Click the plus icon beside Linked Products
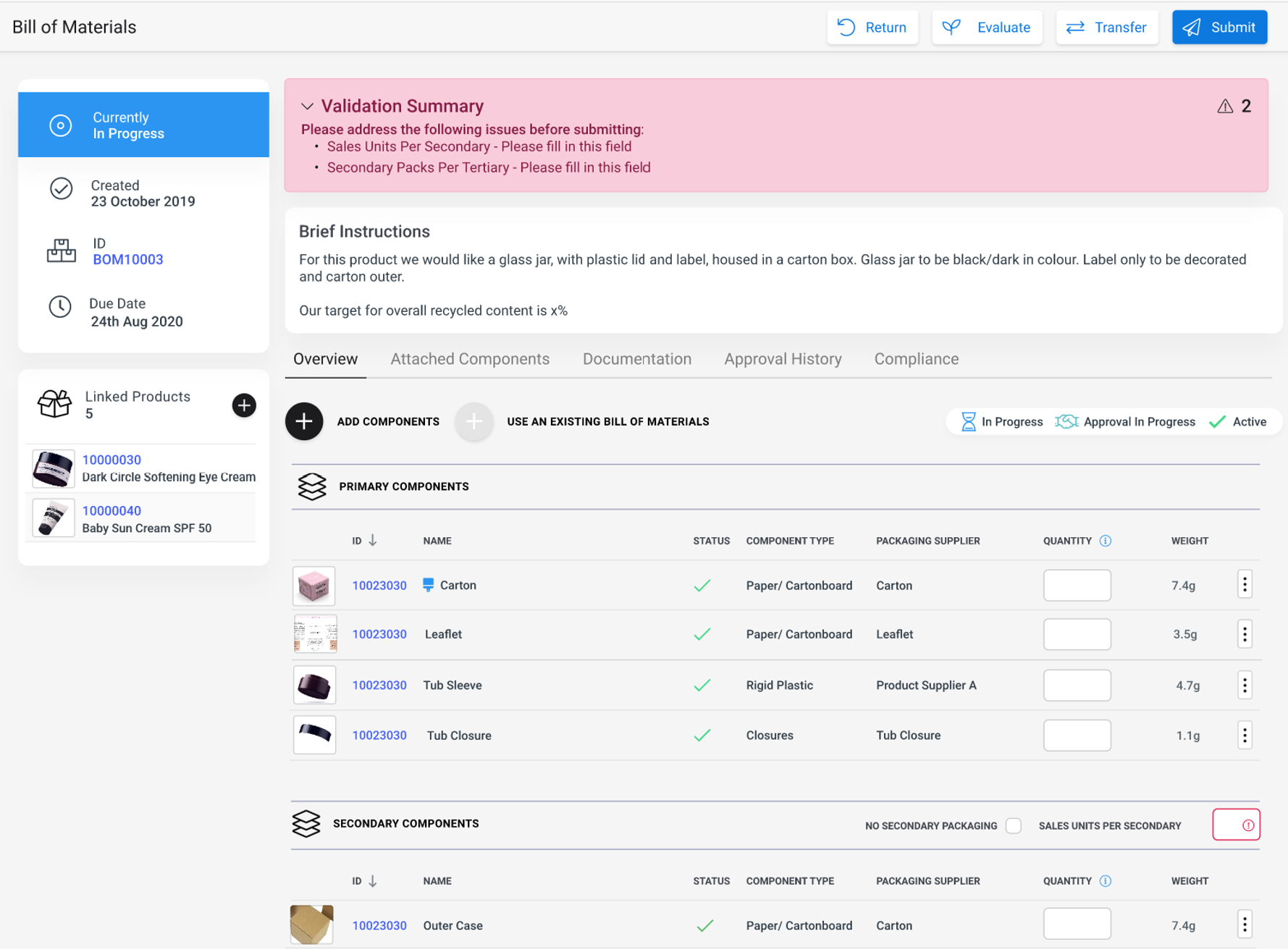This screenshot has height=949, width=1288. [x=244, y=405]
